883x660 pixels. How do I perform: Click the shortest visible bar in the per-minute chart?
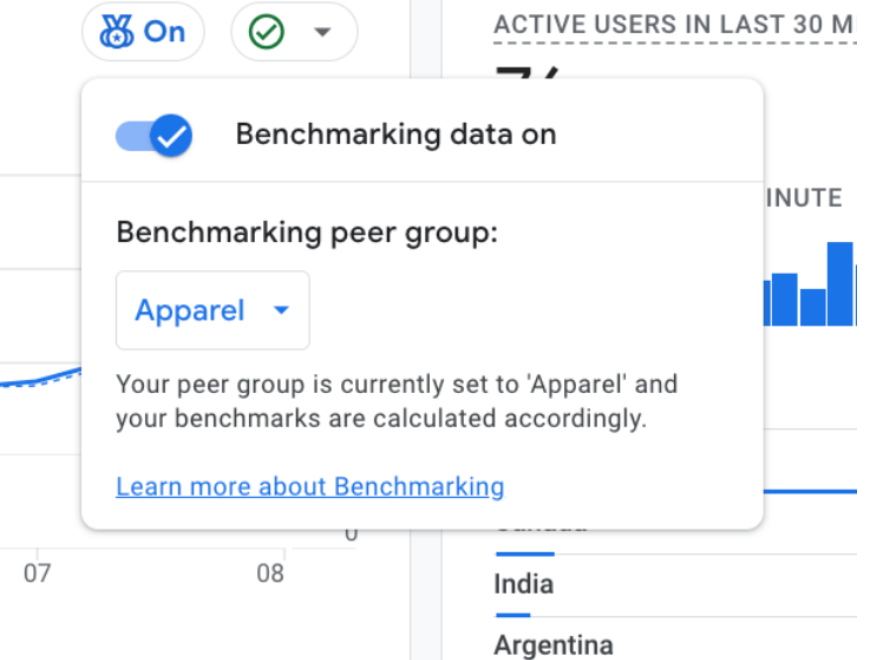click(x=813, y=307)
